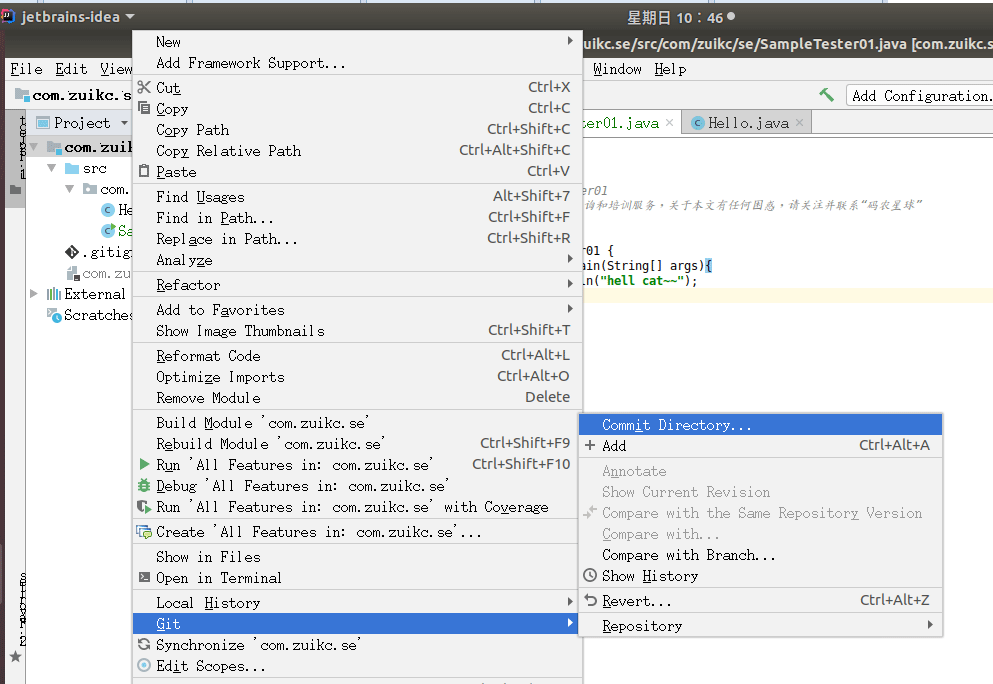Click the Open in Terminal icon
This screenshot has width=993, height=684.
point(144,576)
